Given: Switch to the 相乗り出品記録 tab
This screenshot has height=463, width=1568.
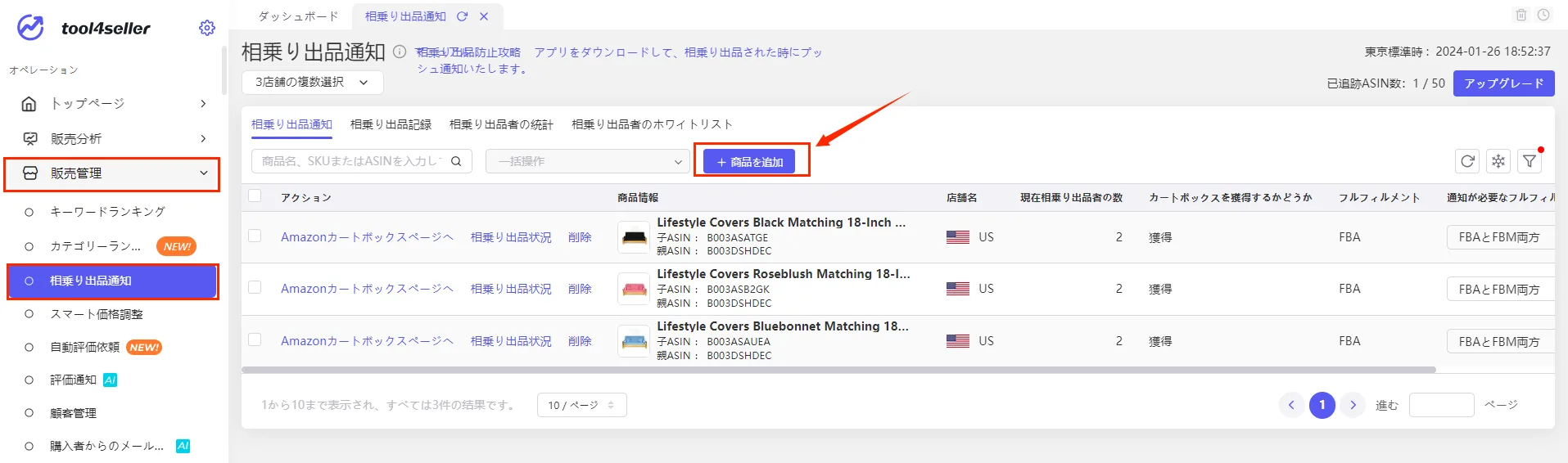Looking at the screenshot, I should pyautogui.click(x=391, y=124).
